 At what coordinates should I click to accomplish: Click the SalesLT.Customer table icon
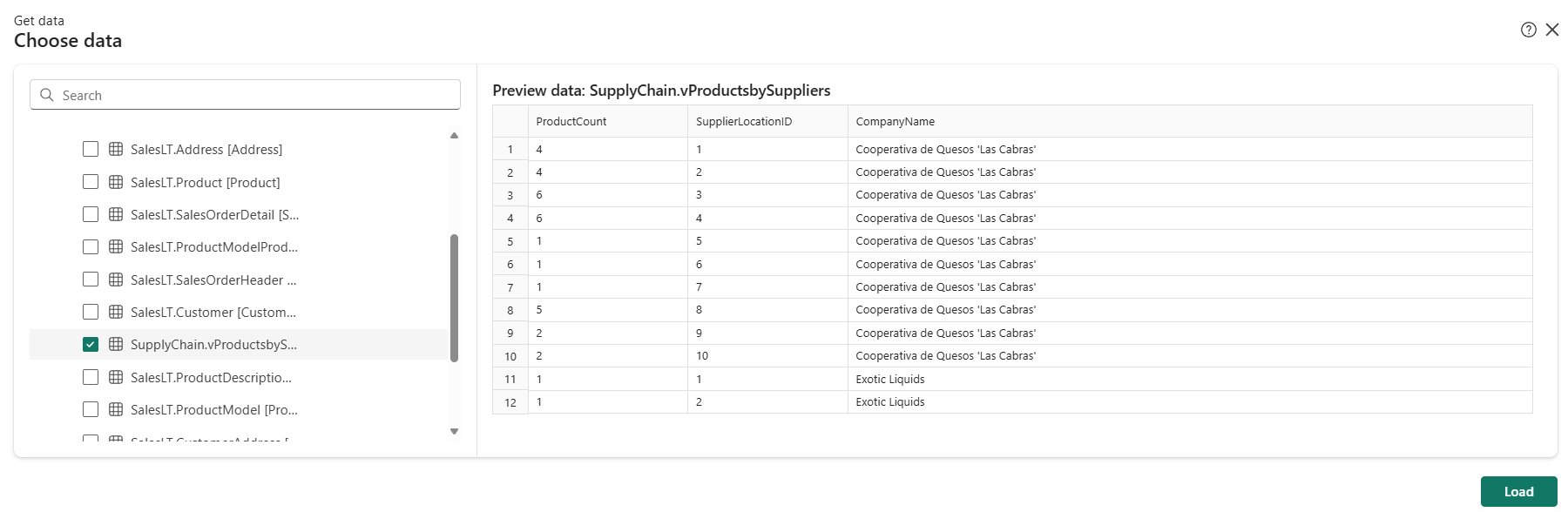[116, 312]
